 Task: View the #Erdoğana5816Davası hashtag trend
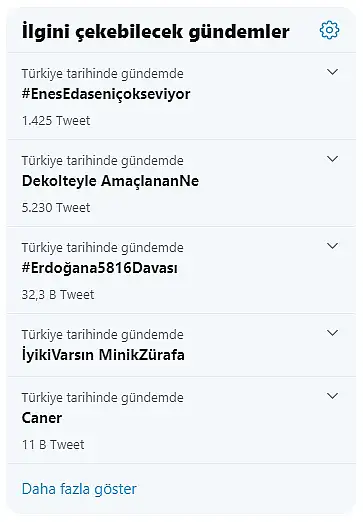pyautogui.click(x=100, y=268)
